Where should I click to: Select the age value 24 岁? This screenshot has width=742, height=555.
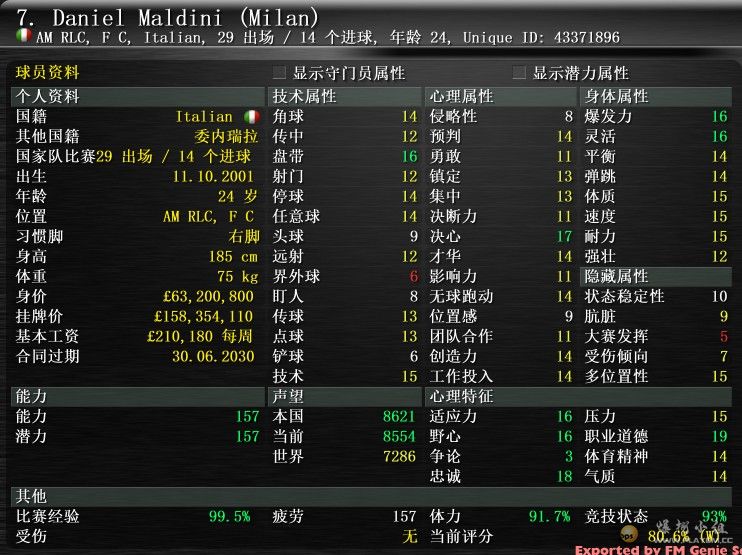[238, 196]
